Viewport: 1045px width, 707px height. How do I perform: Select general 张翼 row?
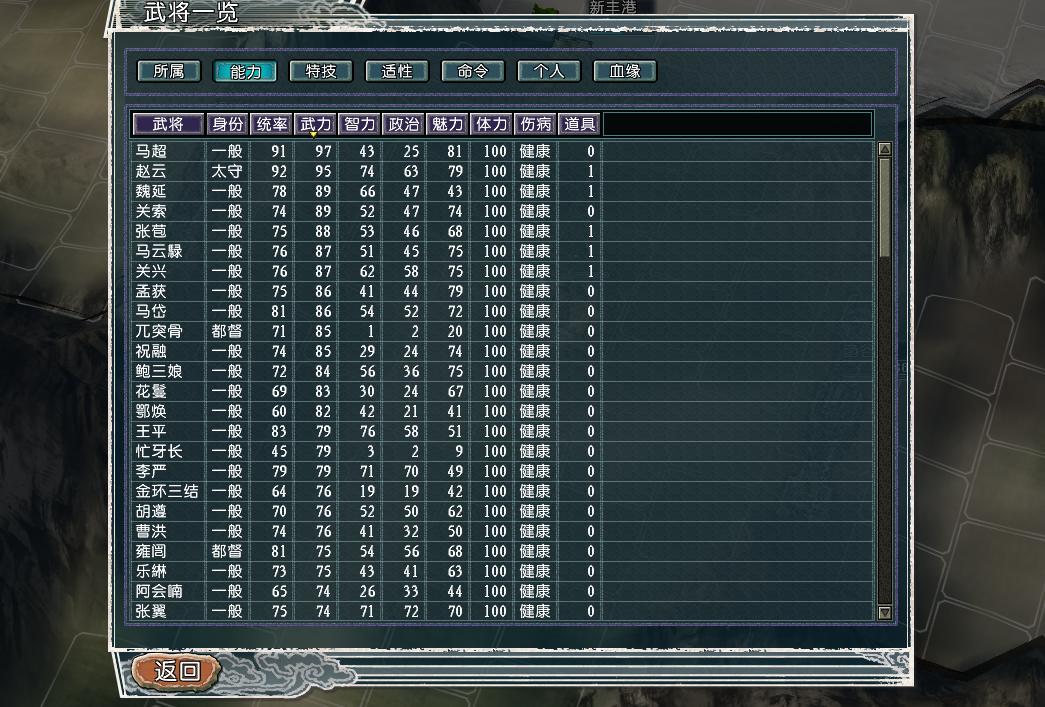(x=503, y=611)
